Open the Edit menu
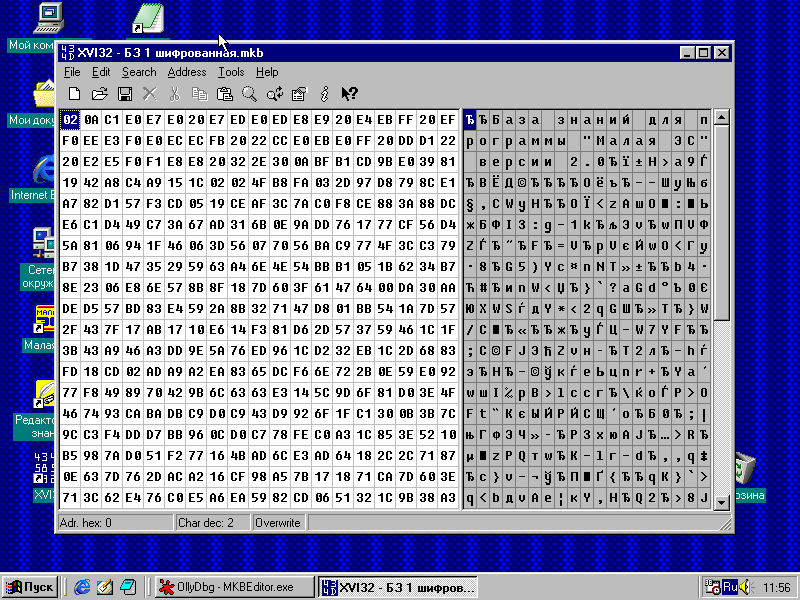This screenshot has height=600, width=800. coord(101,72)
